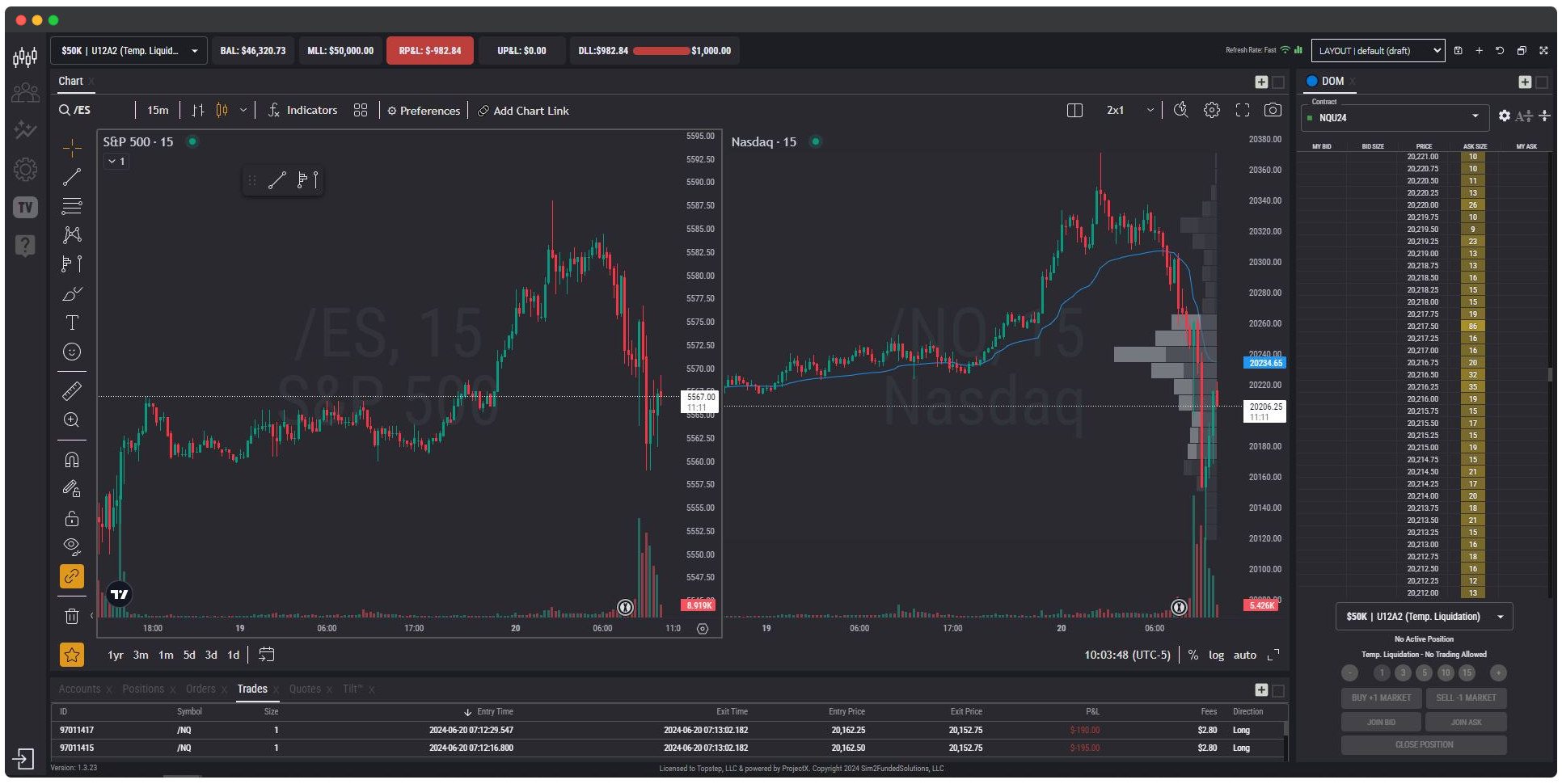This screenshot has width=1562, height=784.
Task: Open the NQU24 contract dropdown
Action: click(x=1395, y=117)
